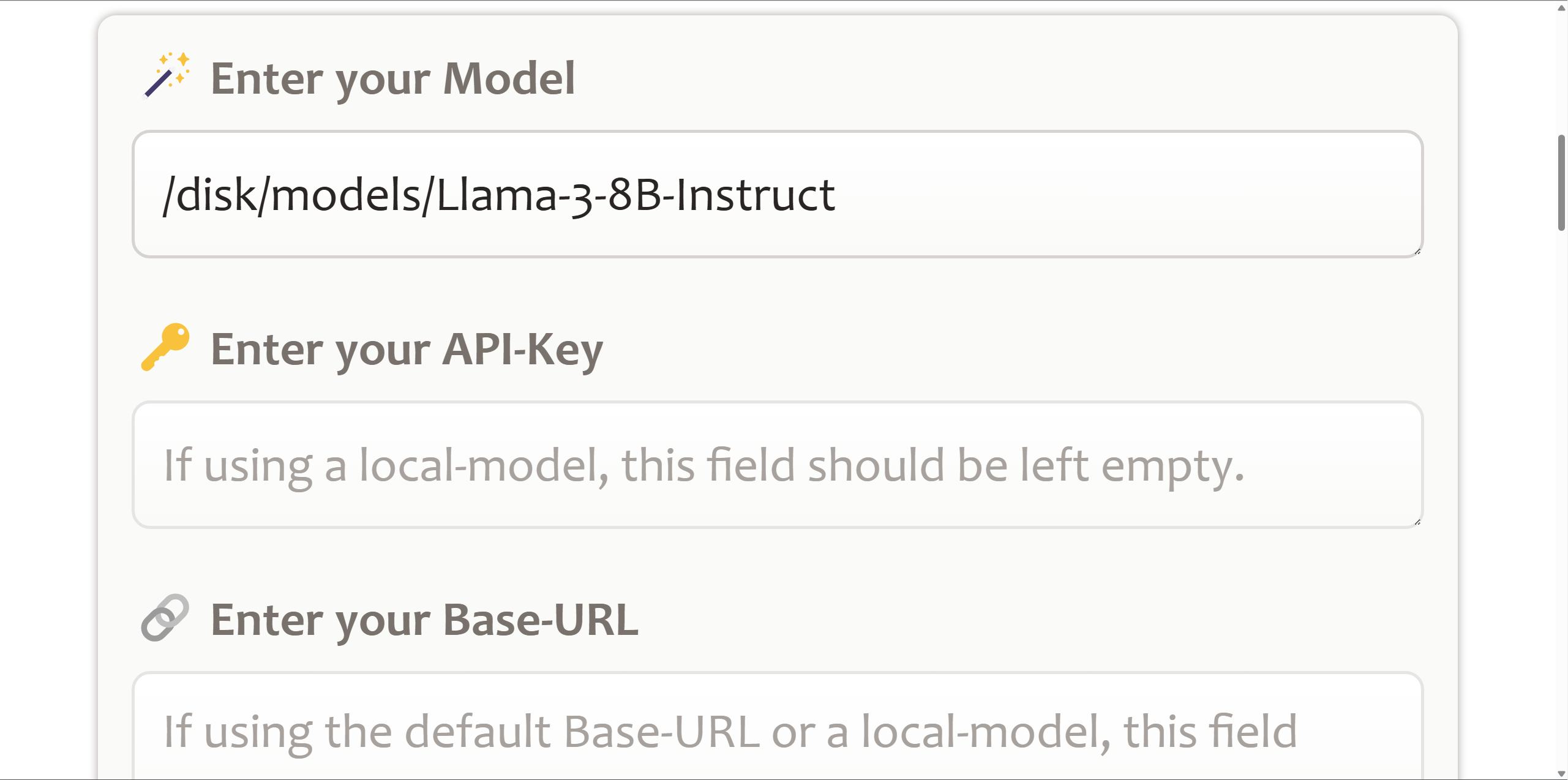Click the vertical scrollbar thumb
The width and height of the screenshot is (1568, 780).
point(1561,182)
